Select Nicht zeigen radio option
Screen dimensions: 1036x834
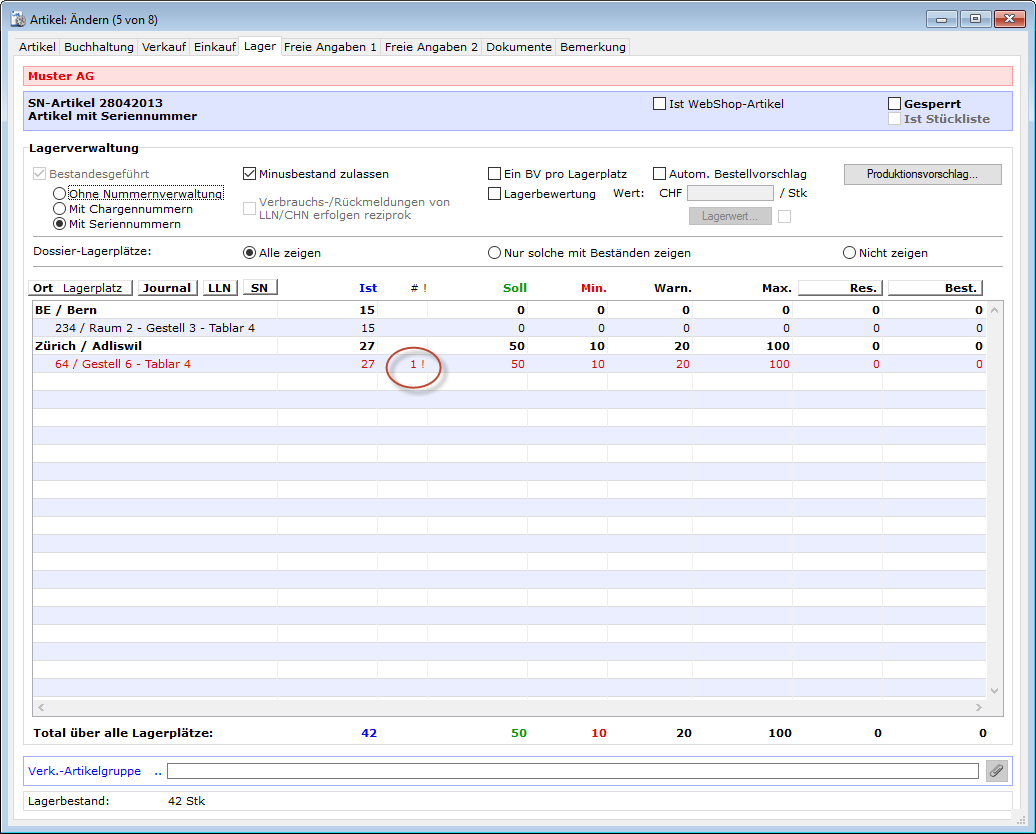850,253
